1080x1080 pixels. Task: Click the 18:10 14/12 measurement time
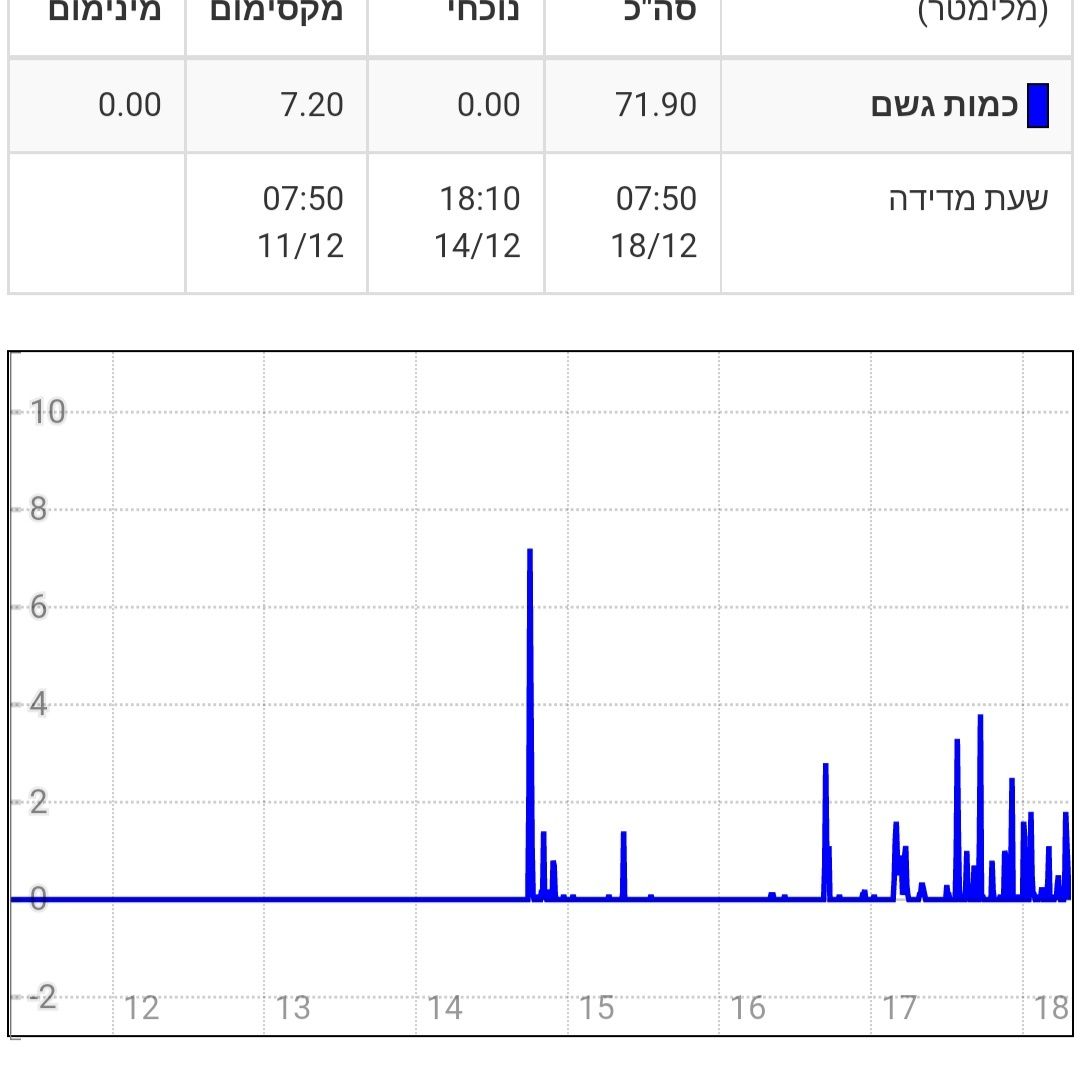click(478, 222)
